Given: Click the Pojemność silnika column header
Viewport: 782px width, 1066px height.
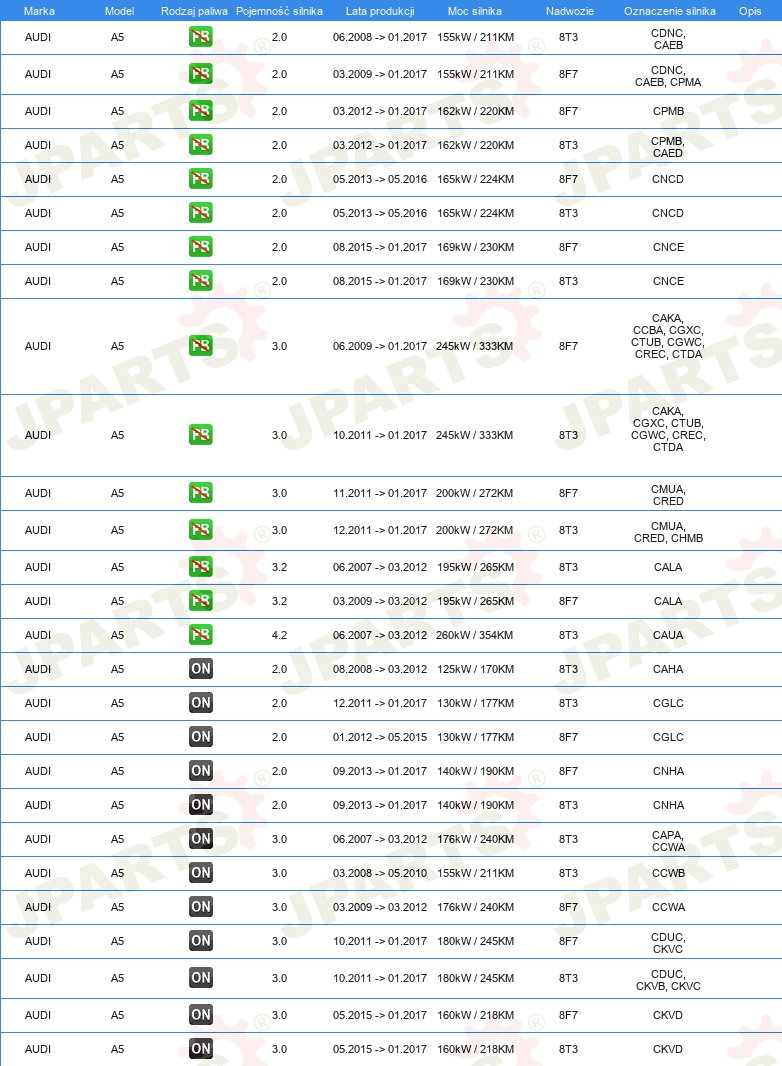Looking at the screenshot, I should (279, 11).
